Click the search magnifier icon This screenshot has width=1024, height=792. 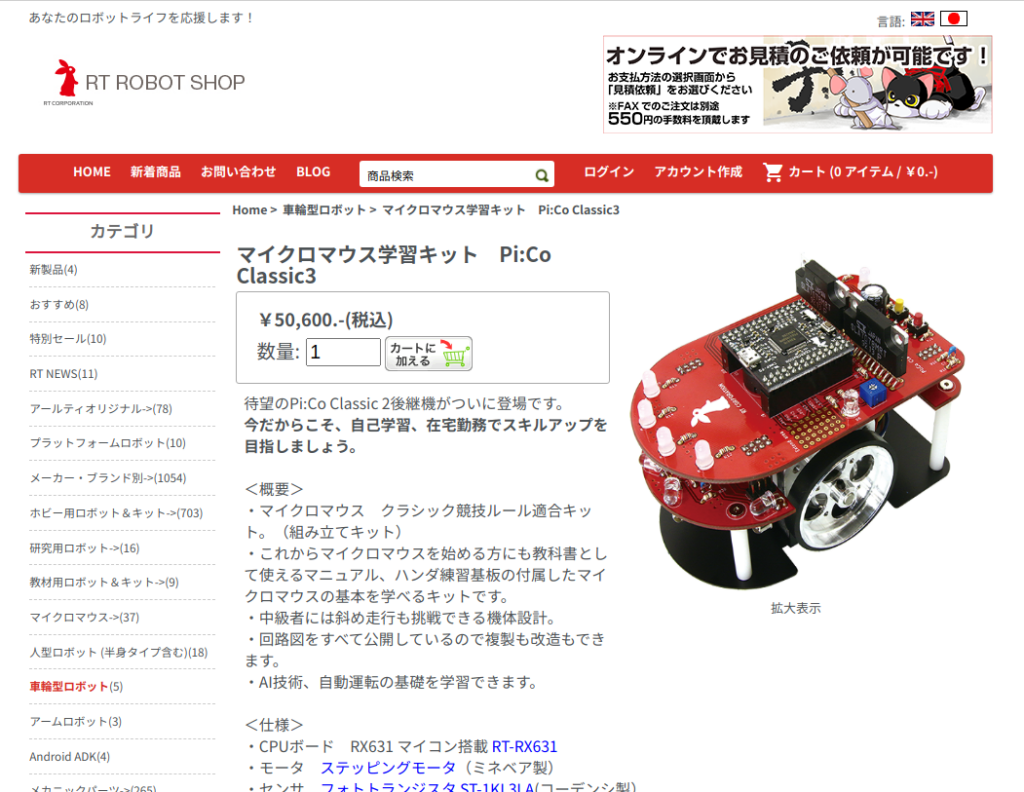pyautogui.click(x=541, y=175)
